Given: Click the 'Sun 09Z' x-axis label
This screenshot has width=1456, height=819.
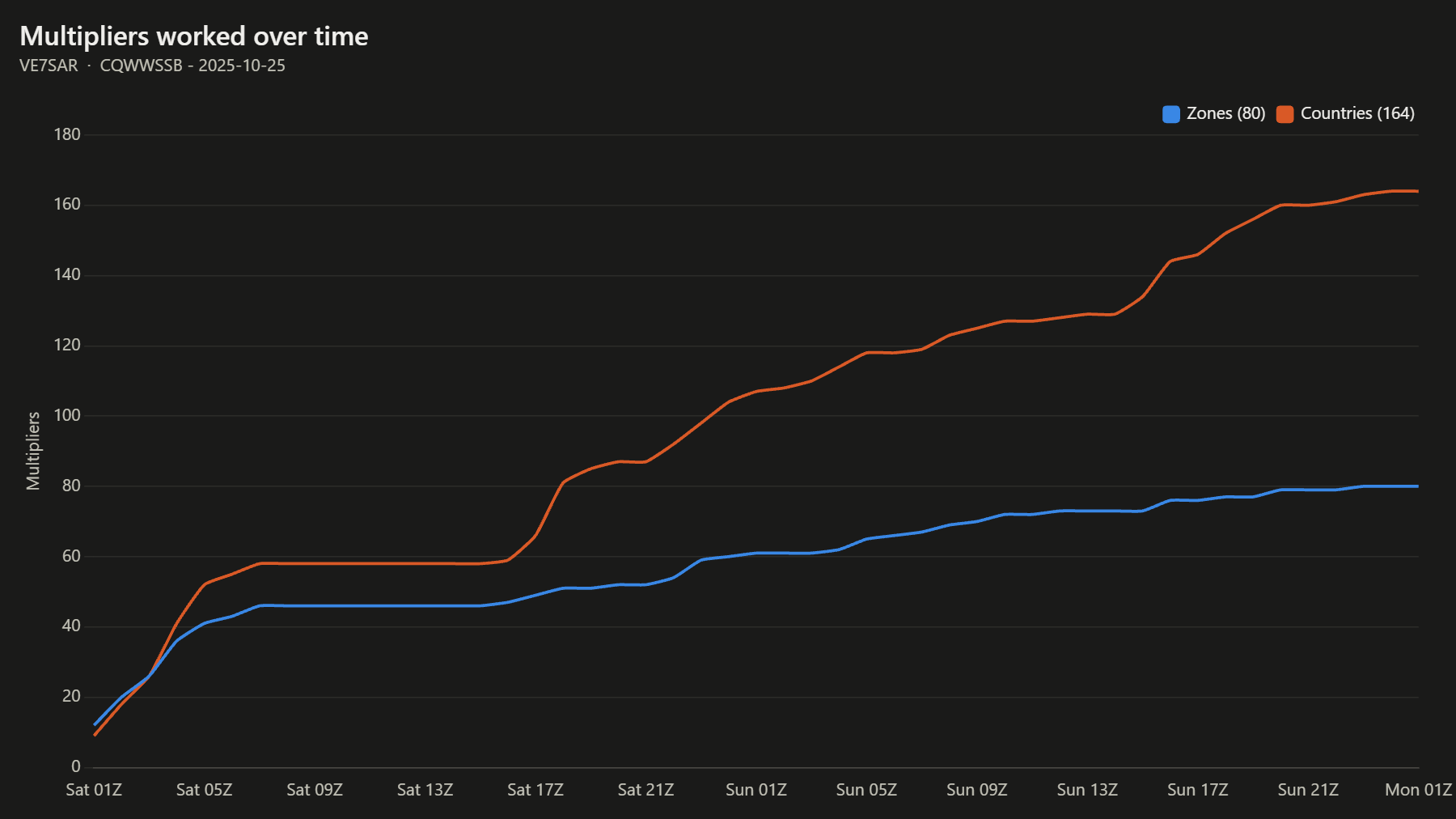Looking at the screenshot, I should pyautogui.click(x=977, y=790).
